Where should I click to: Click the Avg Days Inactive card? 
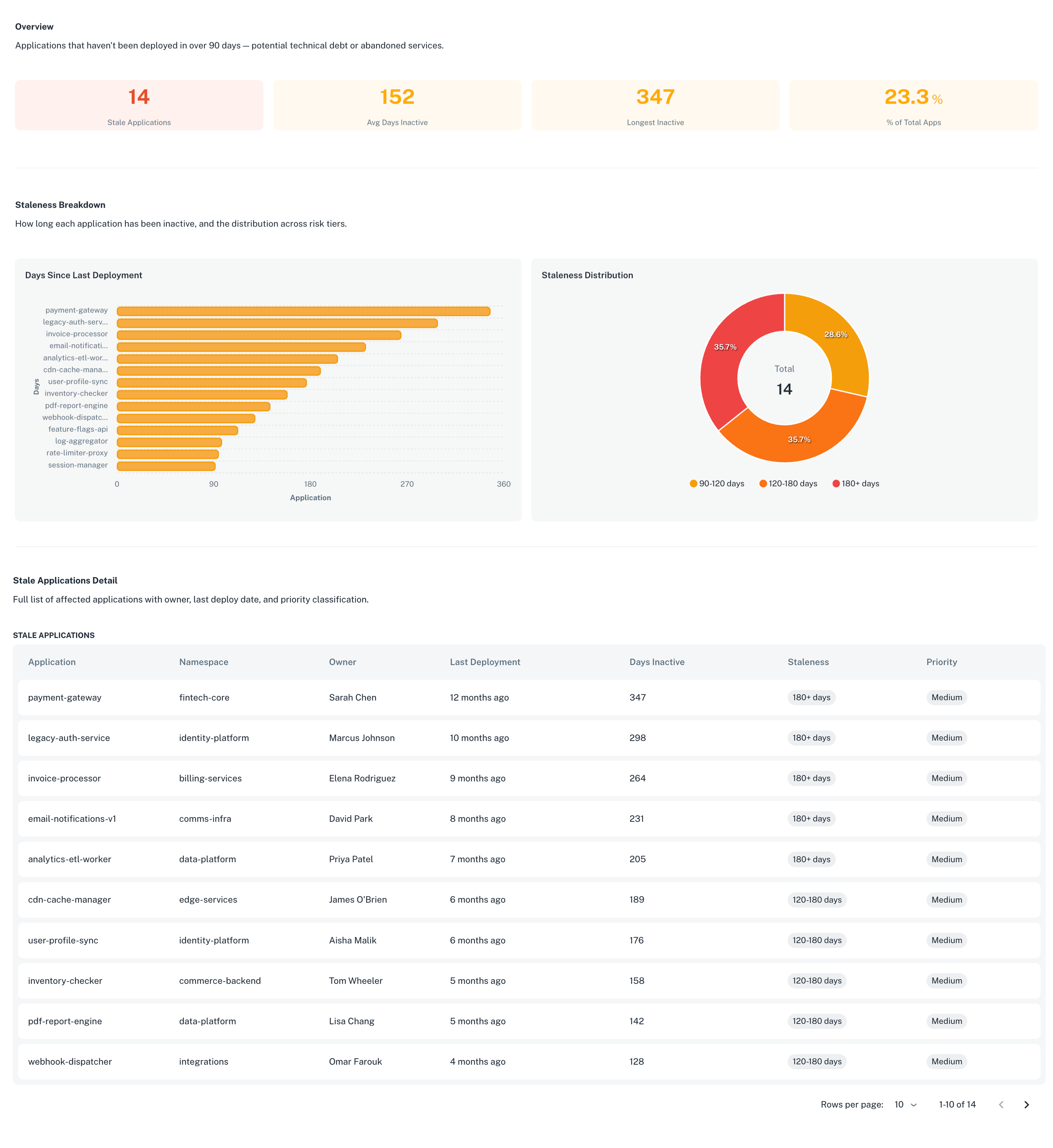coord(397,105)
